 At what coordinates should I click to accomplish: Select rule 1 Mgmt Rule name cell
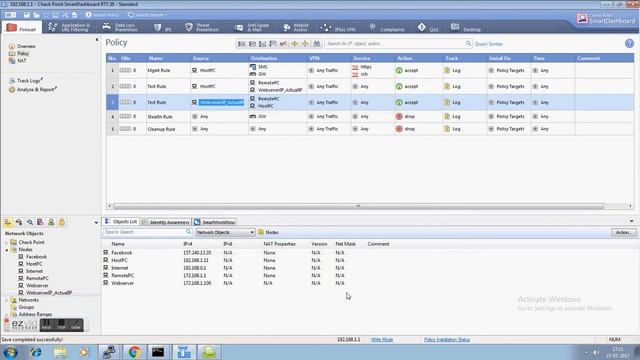click(168, 70)
